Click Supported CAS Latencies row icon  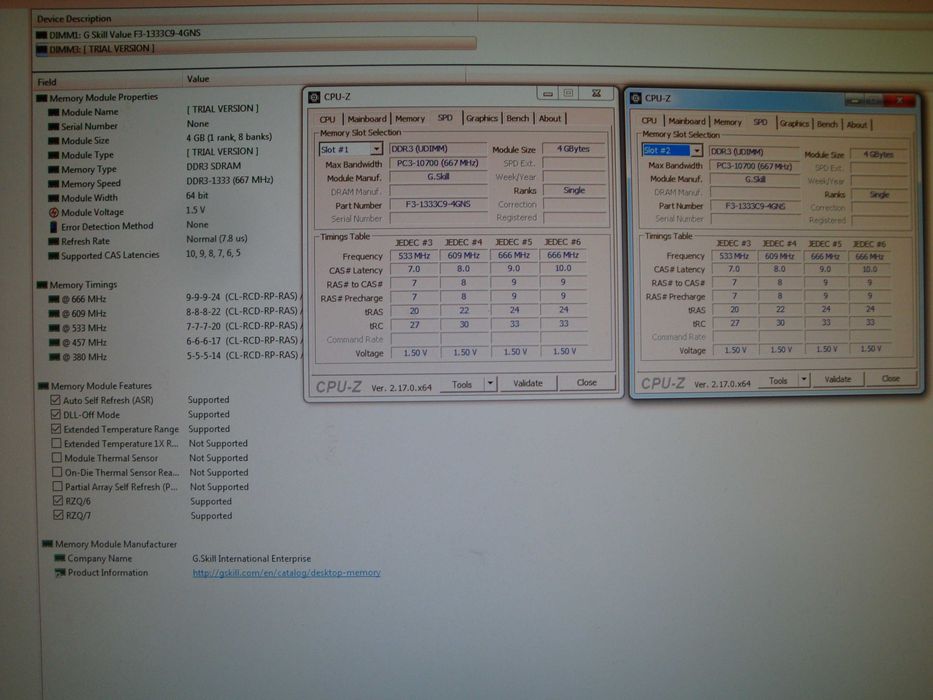tap(54, 256)
